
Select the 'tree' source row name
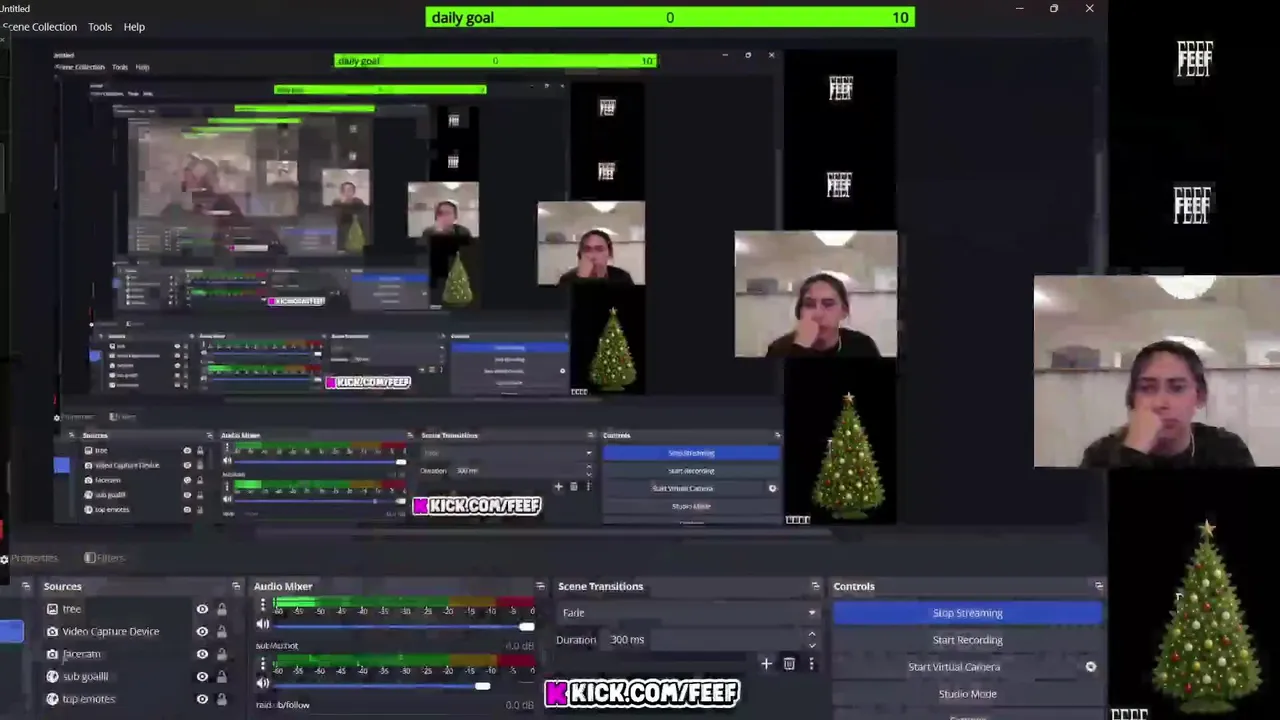pos(72,609)
